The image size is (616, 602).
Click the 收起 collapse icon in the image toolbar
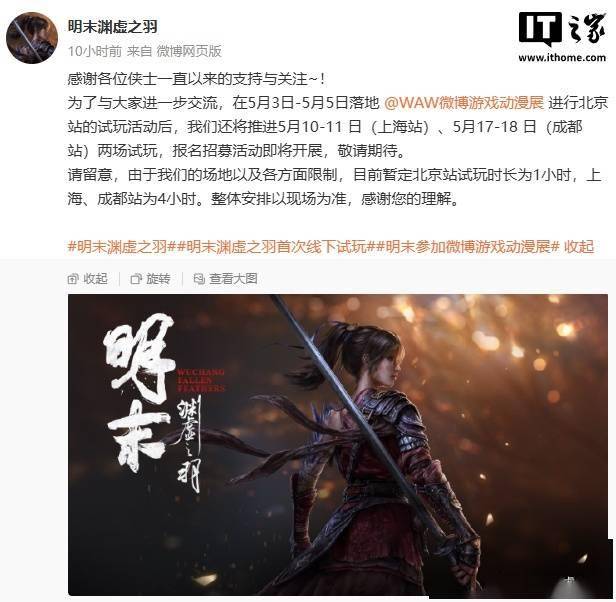click(x=73, y=279)
